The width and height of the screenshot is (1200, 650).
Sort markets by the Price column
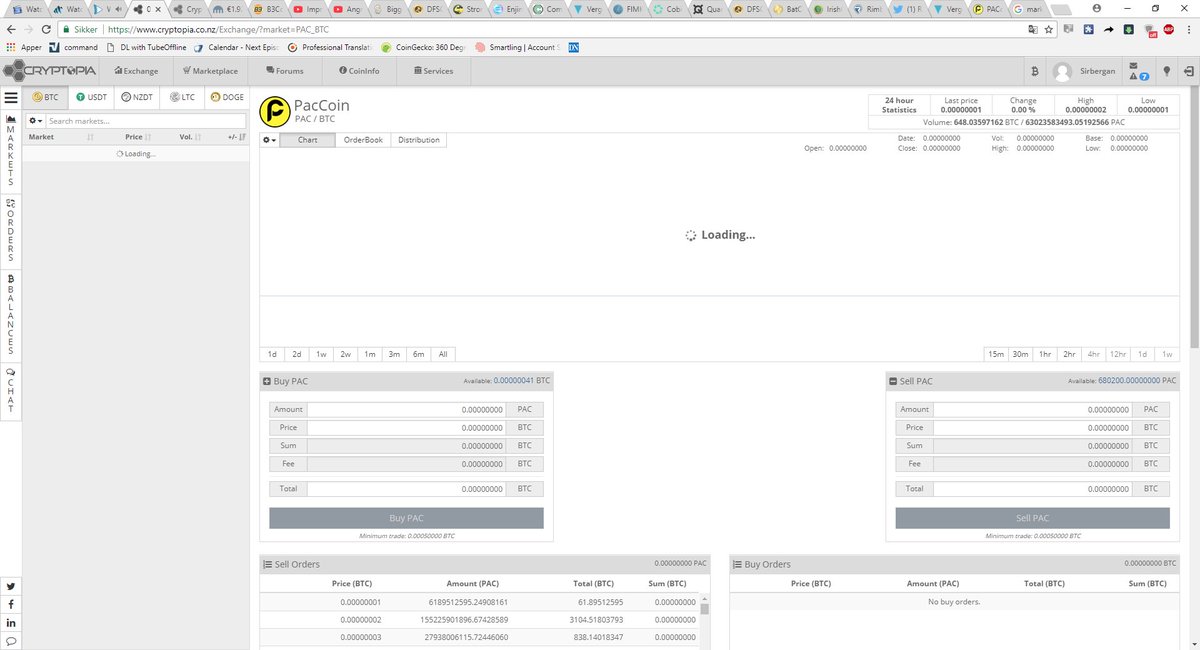138,137
